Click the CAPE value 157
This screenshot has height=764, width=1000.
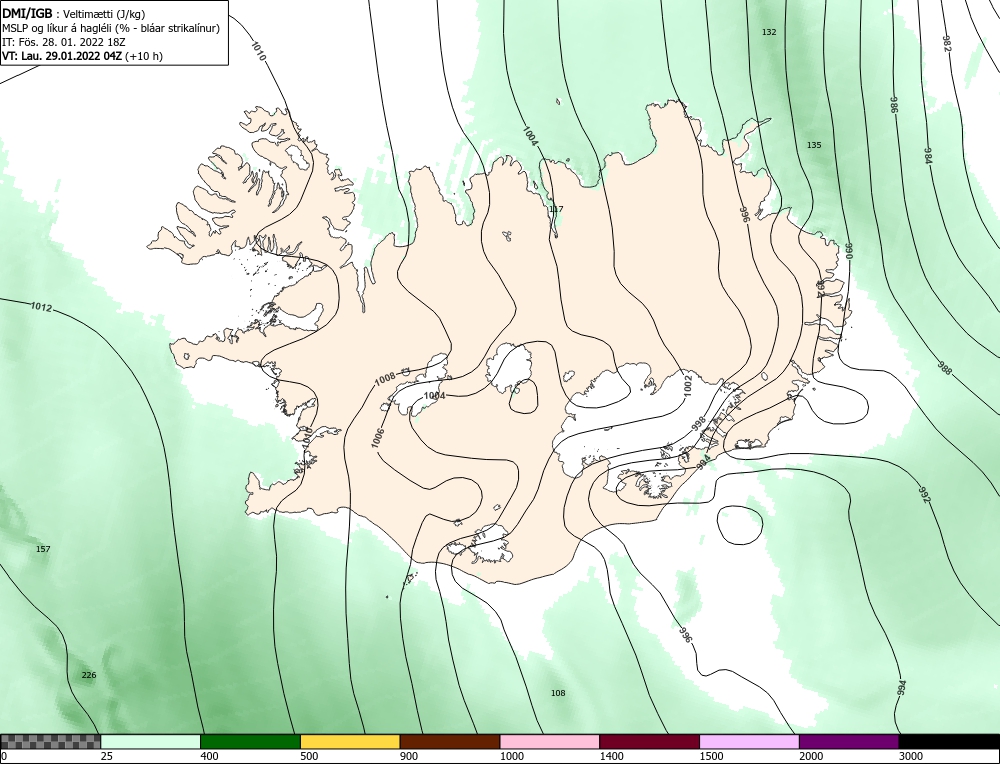coord(43,549)
